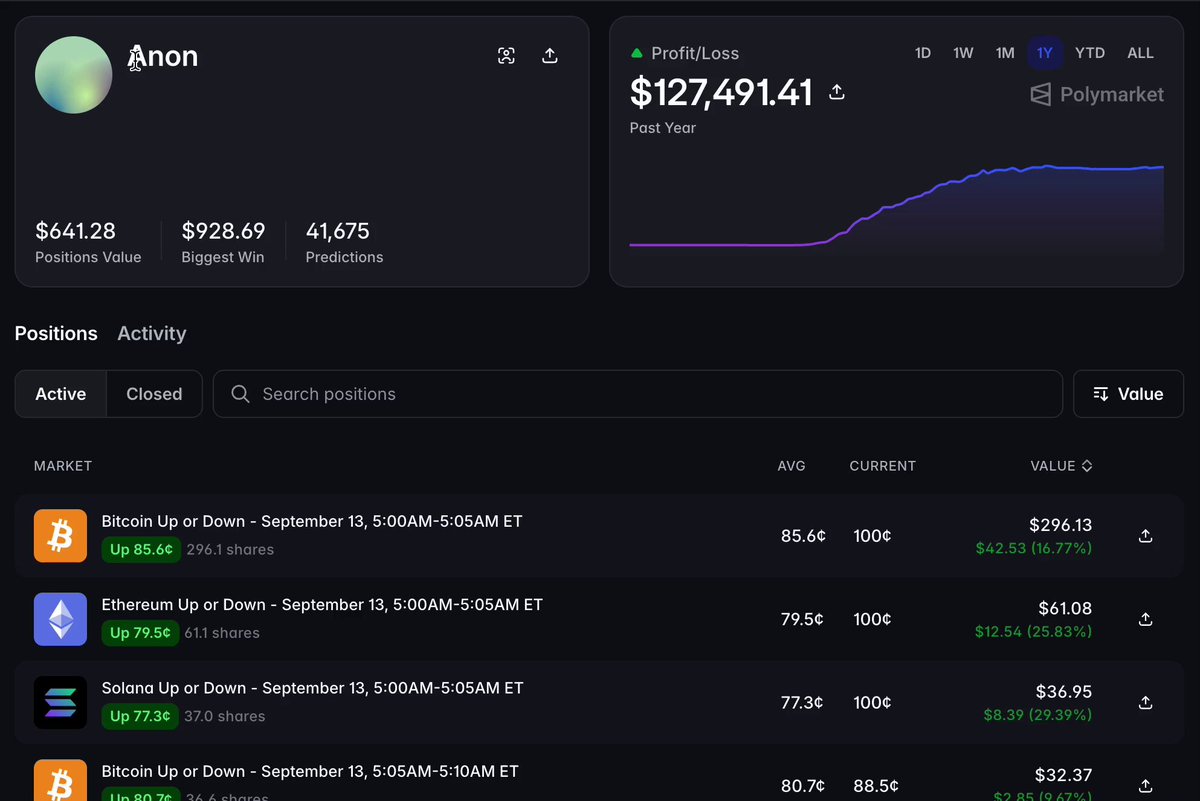Click the $641.28 Positions Value stat
The image size is (1200, 801).
pyautogui.click(x=88, y=242)
